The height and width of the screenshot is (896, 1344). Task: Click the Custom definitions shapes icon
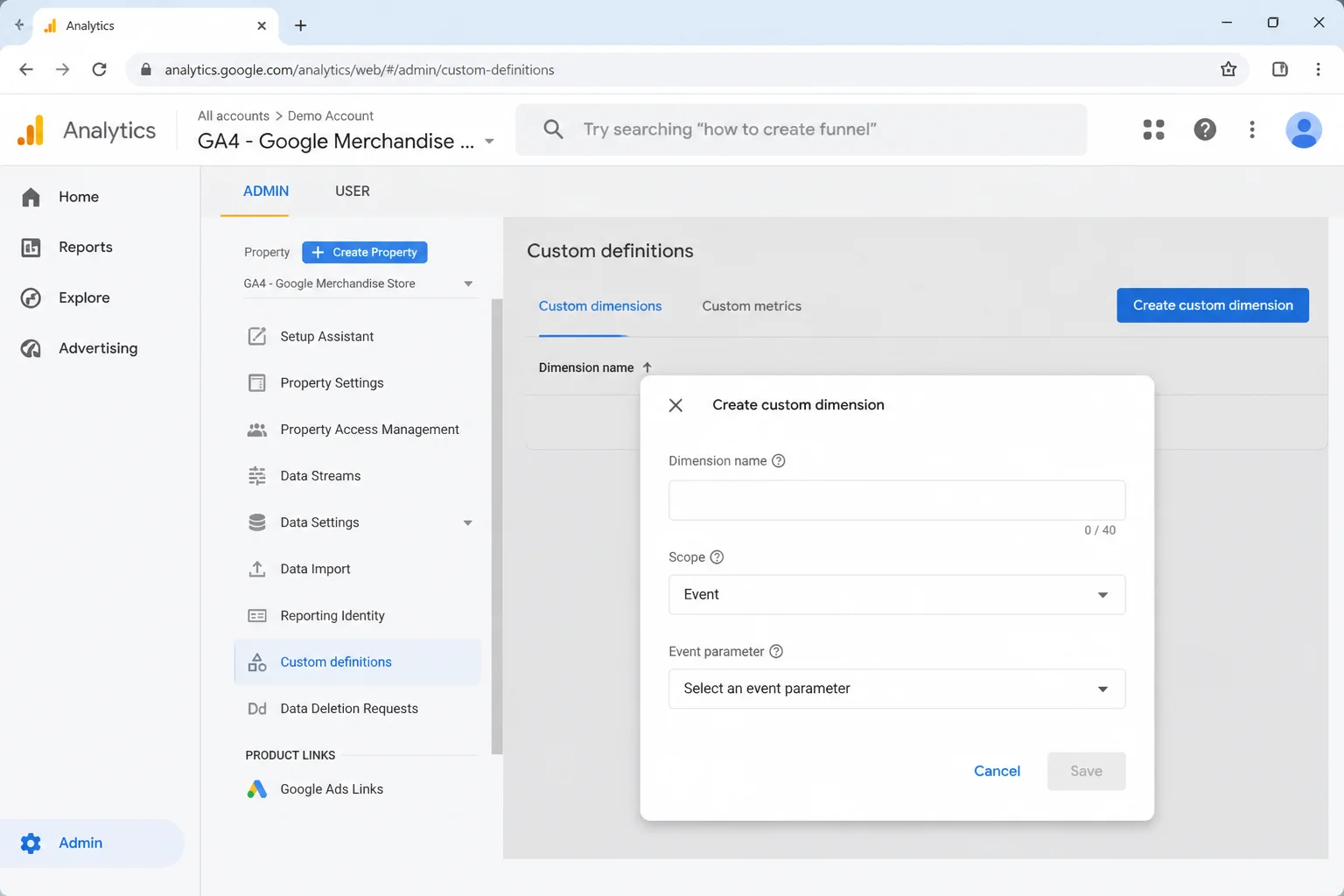[256, 662]
